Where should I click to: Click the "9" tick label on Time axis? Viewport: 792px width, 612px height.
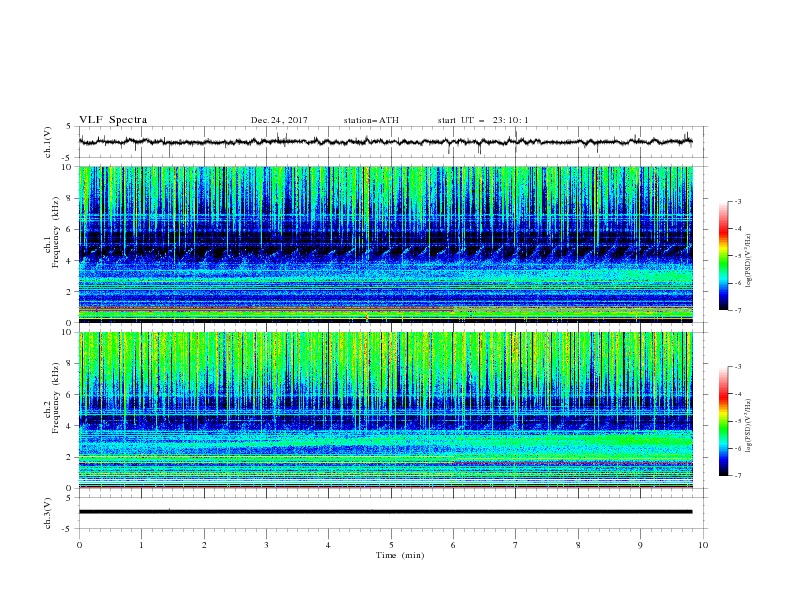(640, 545)
